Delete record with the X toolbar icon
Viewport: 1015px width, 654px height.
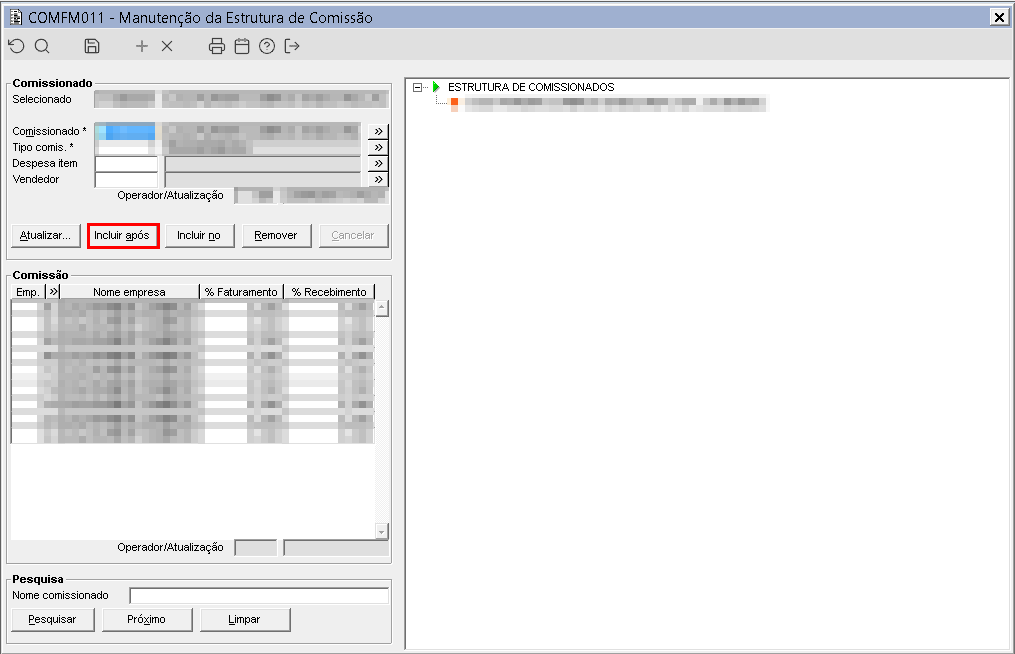[x=167, y=46]
